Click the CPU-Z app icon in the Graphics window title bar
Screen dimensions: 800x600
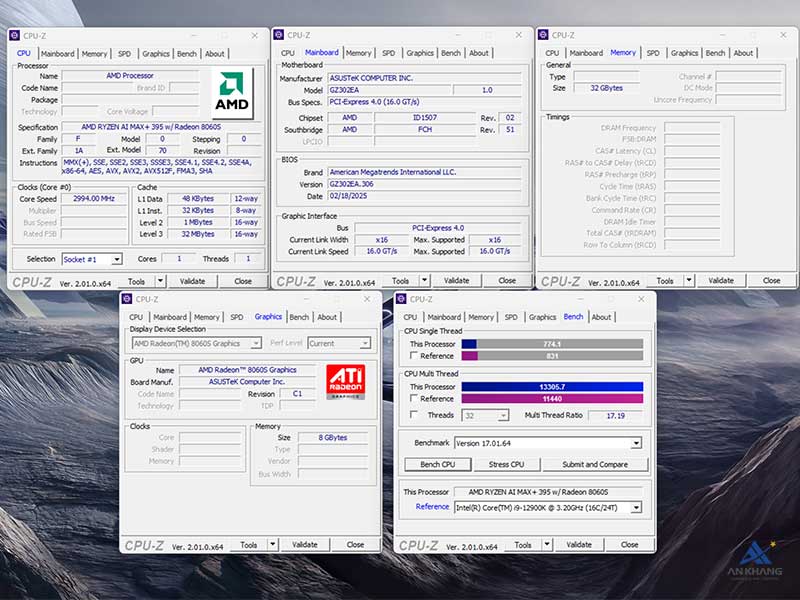[x=127, y=299]
